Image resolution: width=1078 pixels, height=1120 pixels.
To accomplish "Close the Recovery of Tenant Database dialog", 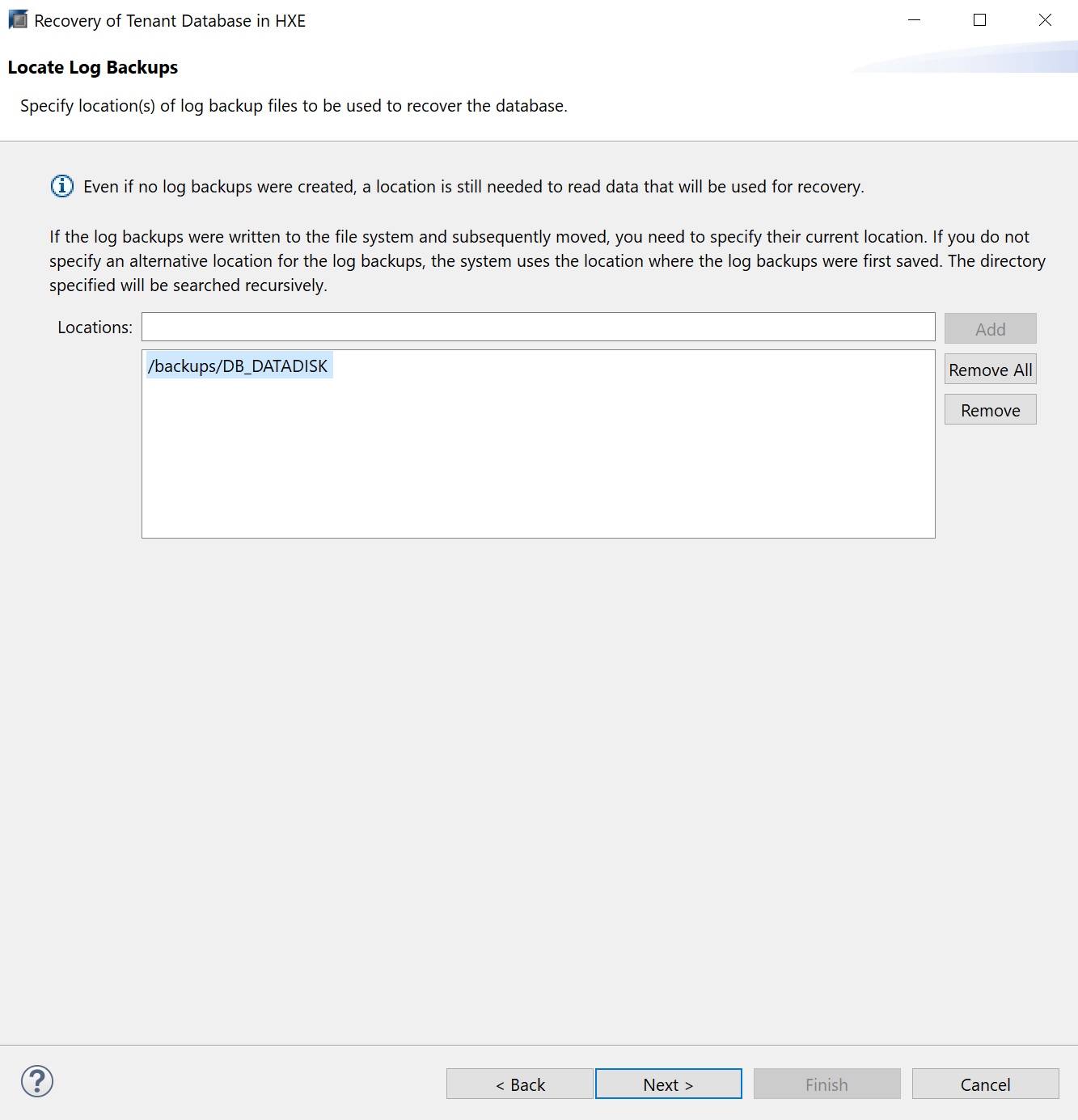I will 1045,20.
